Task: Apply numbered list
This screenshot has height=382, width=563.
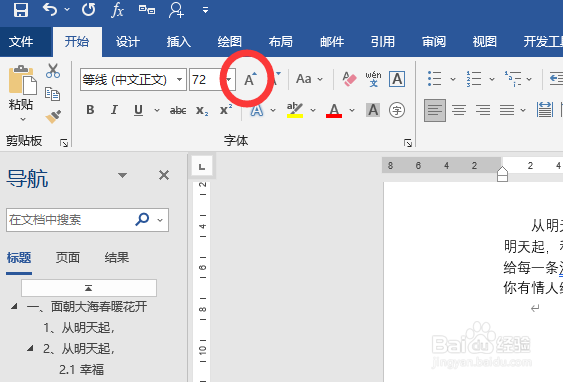Action: (x=474, y=79)
